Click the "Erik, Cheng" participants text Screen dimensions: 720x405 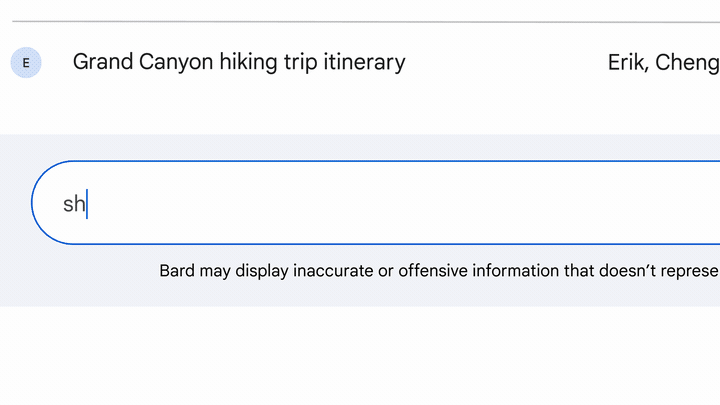(664, 62)
